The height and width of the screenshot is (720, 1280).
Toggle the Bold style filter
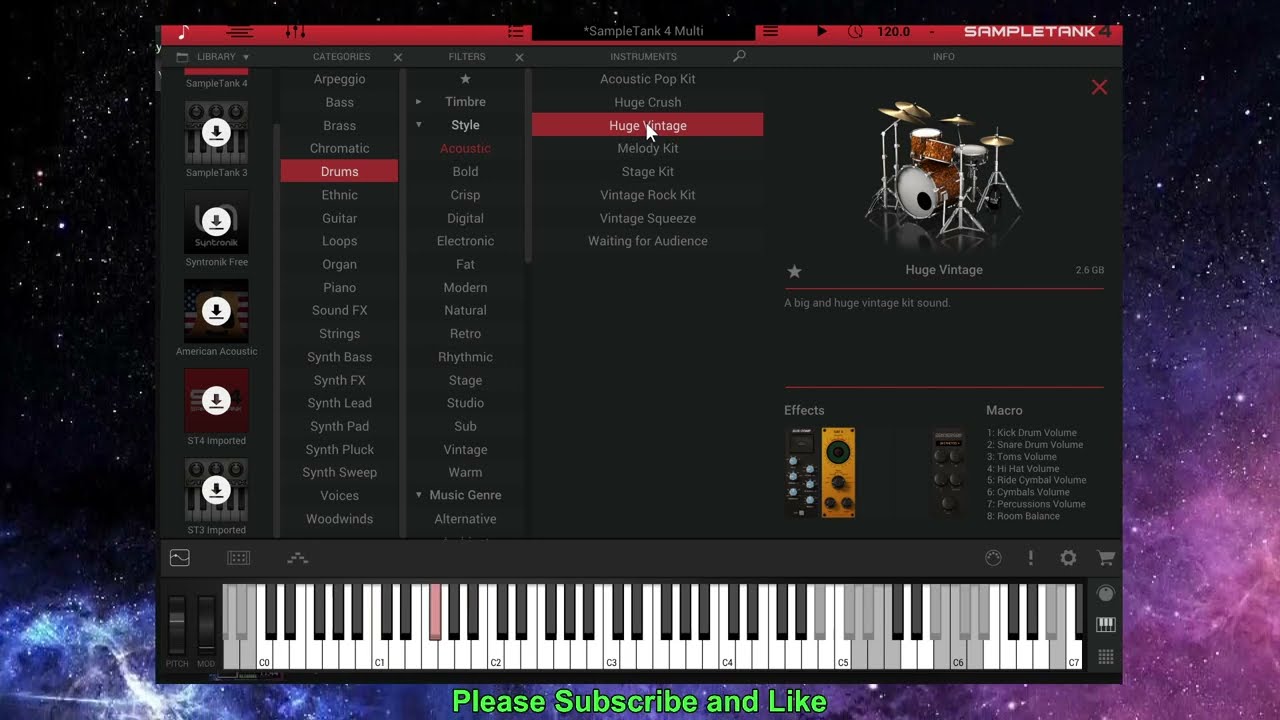(465, 171)
